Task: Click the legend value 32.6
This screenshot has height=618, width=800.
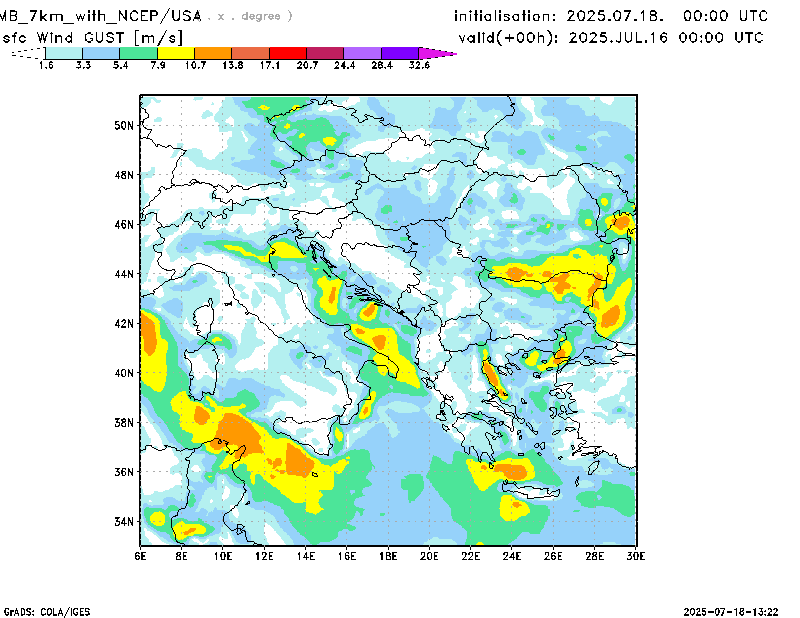Action: click(419, 65)
